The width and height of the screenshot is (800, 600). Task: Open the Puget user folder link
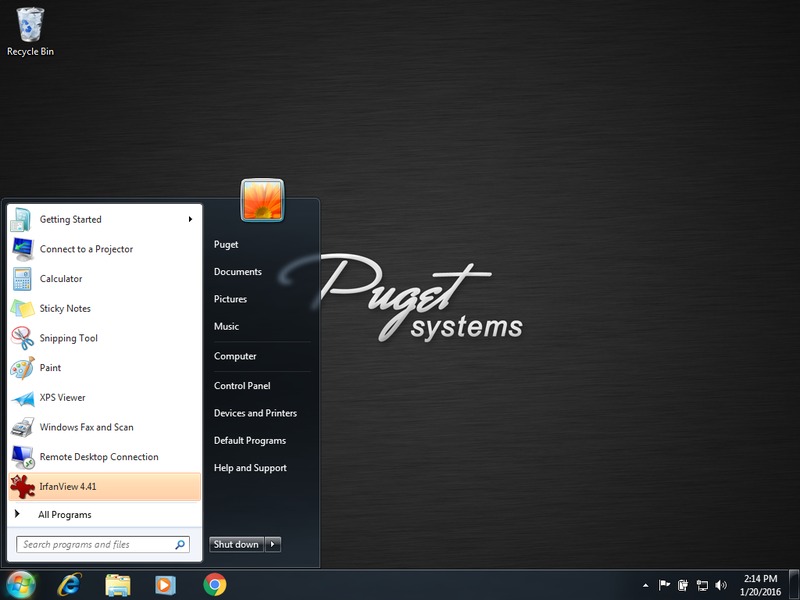226,244
